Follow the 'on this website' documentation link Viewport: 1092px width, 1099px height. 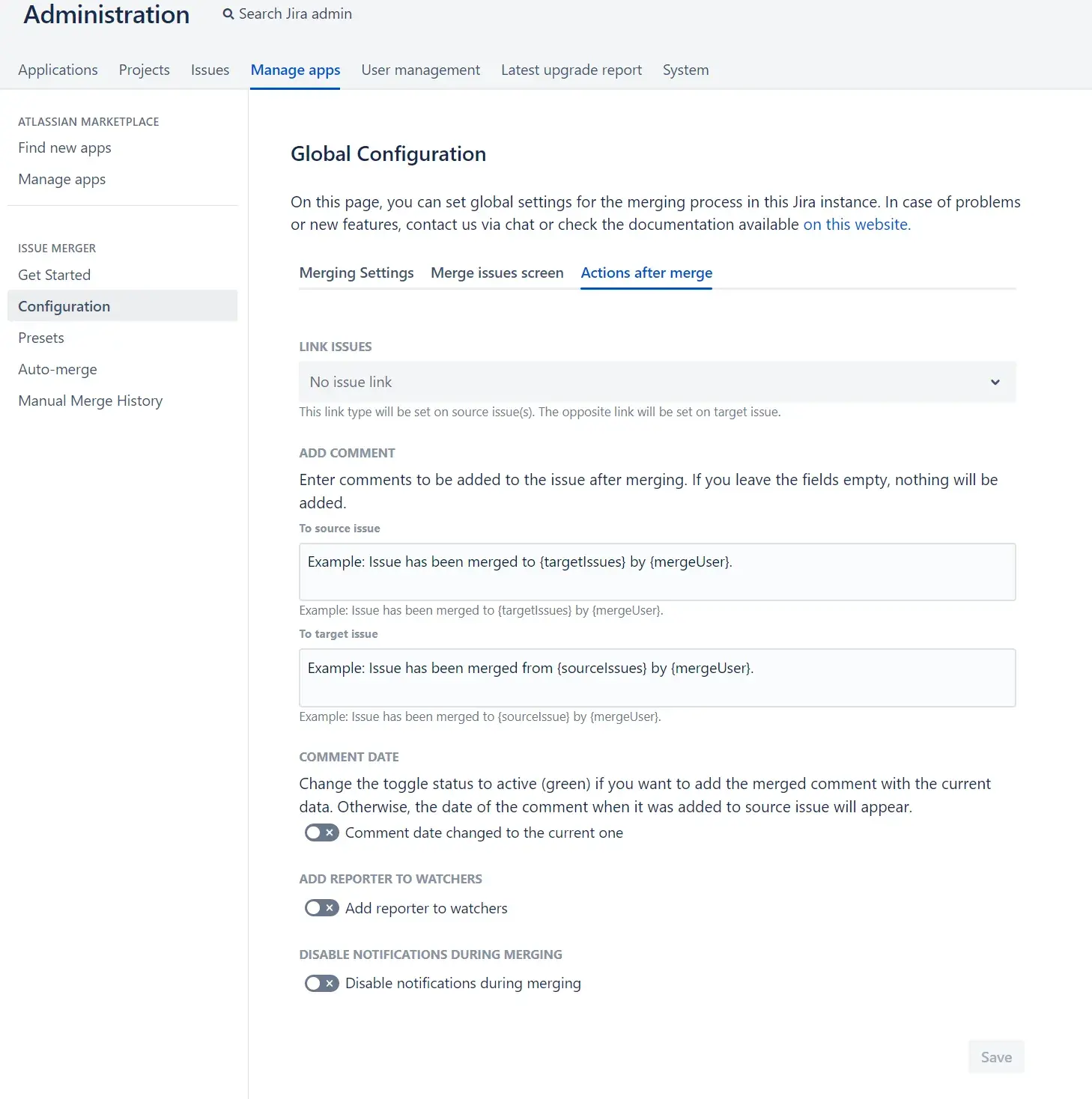pyautogui.click(x=856, y=225)
